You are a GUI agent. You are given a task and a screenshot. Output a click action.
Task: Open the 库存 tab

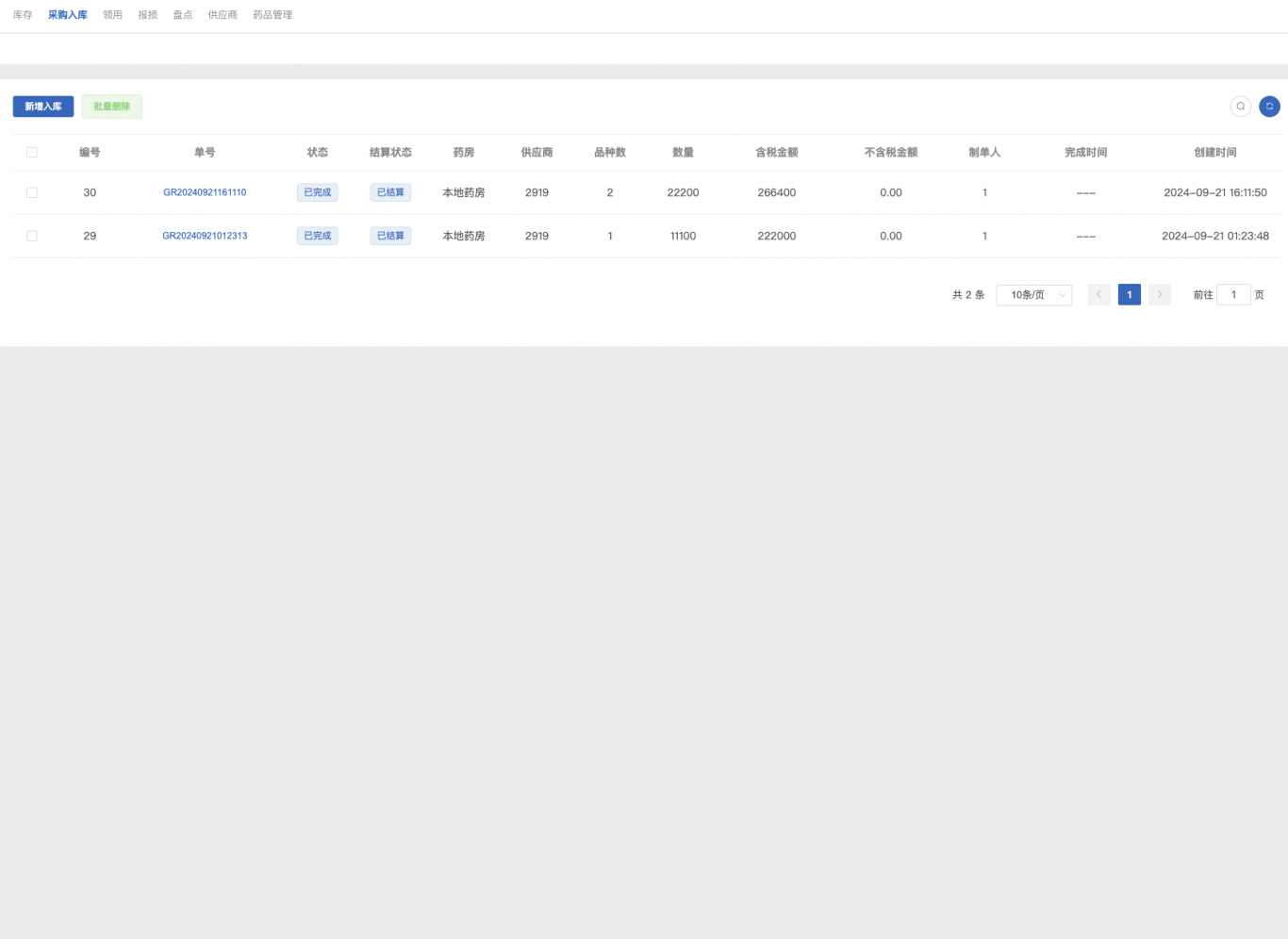pos(23,15)
